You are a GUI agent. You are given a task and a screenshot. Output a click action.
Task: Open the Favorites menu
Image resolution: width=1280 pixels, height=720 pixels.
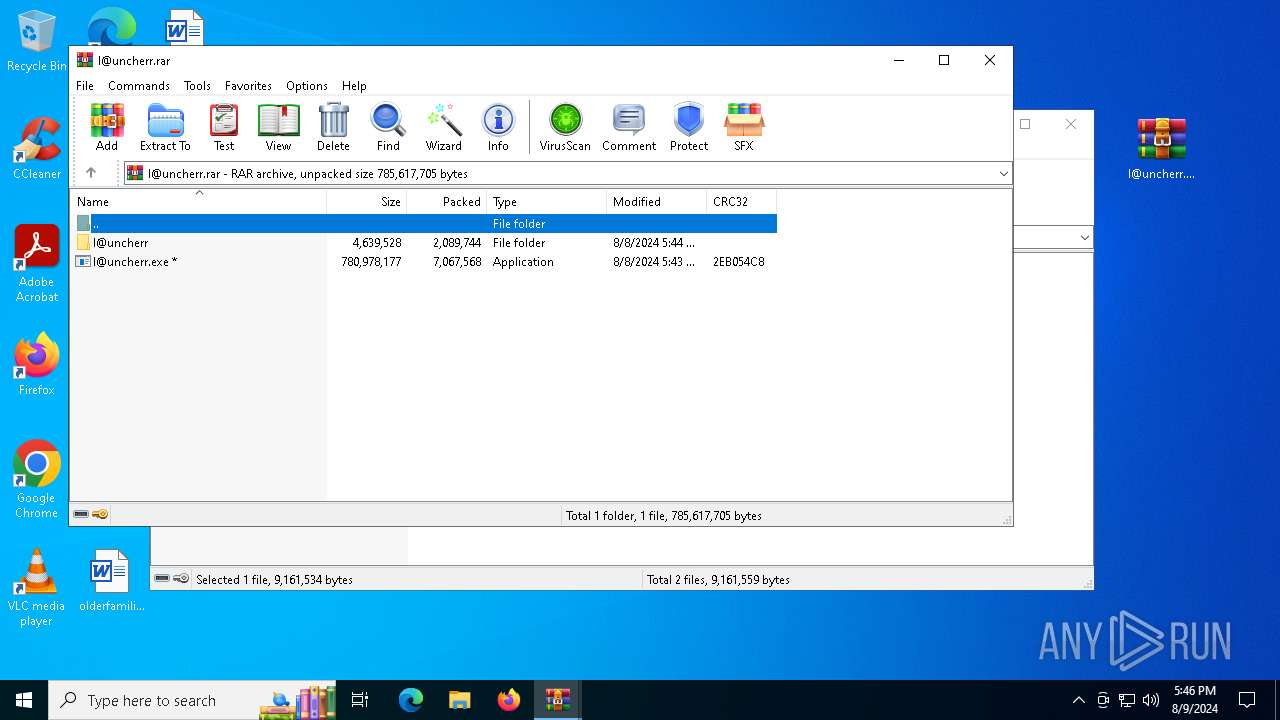(x=248, y=86)
